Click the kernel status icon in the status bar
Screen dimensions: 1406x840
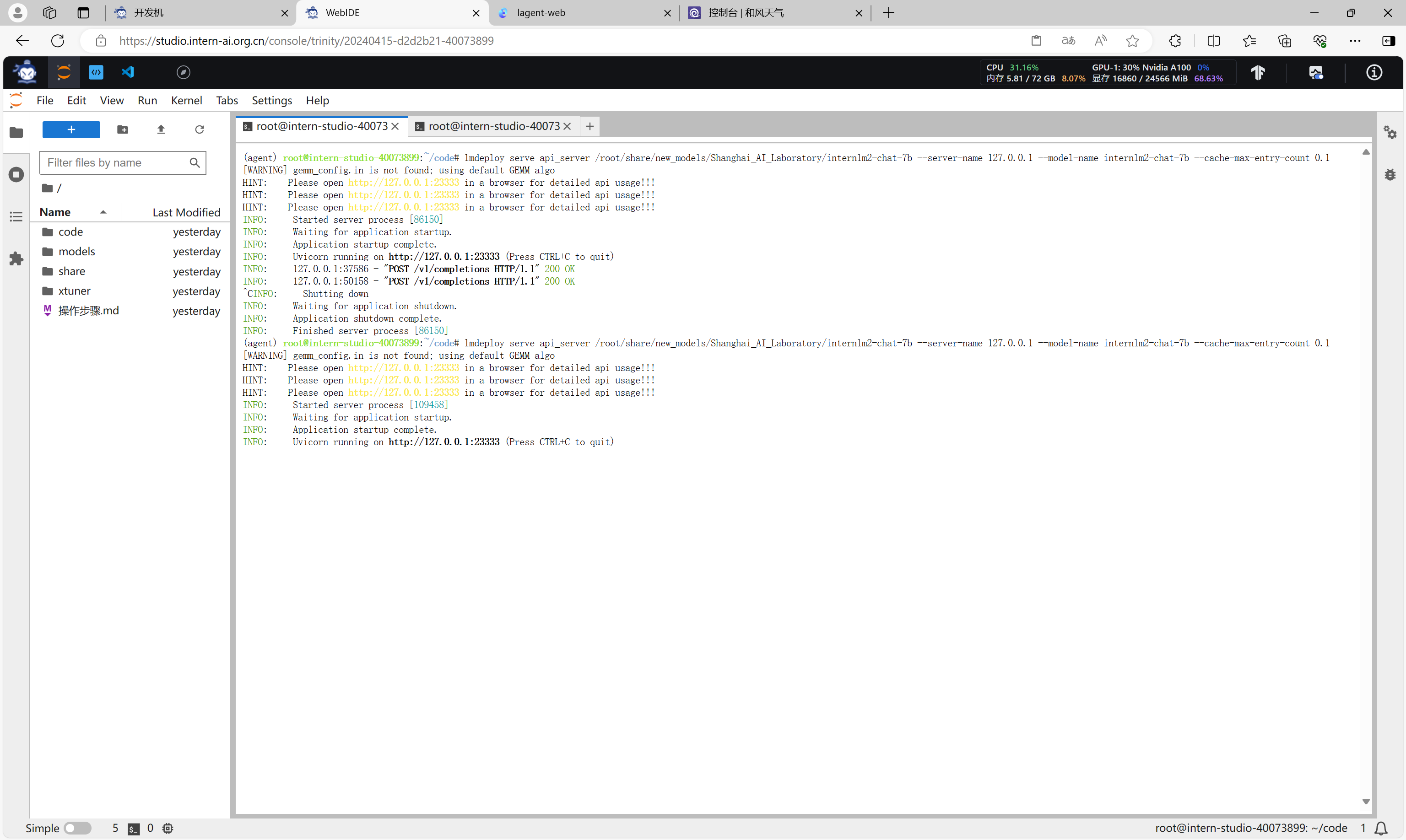pyautogui.click(x=168, y=828)
